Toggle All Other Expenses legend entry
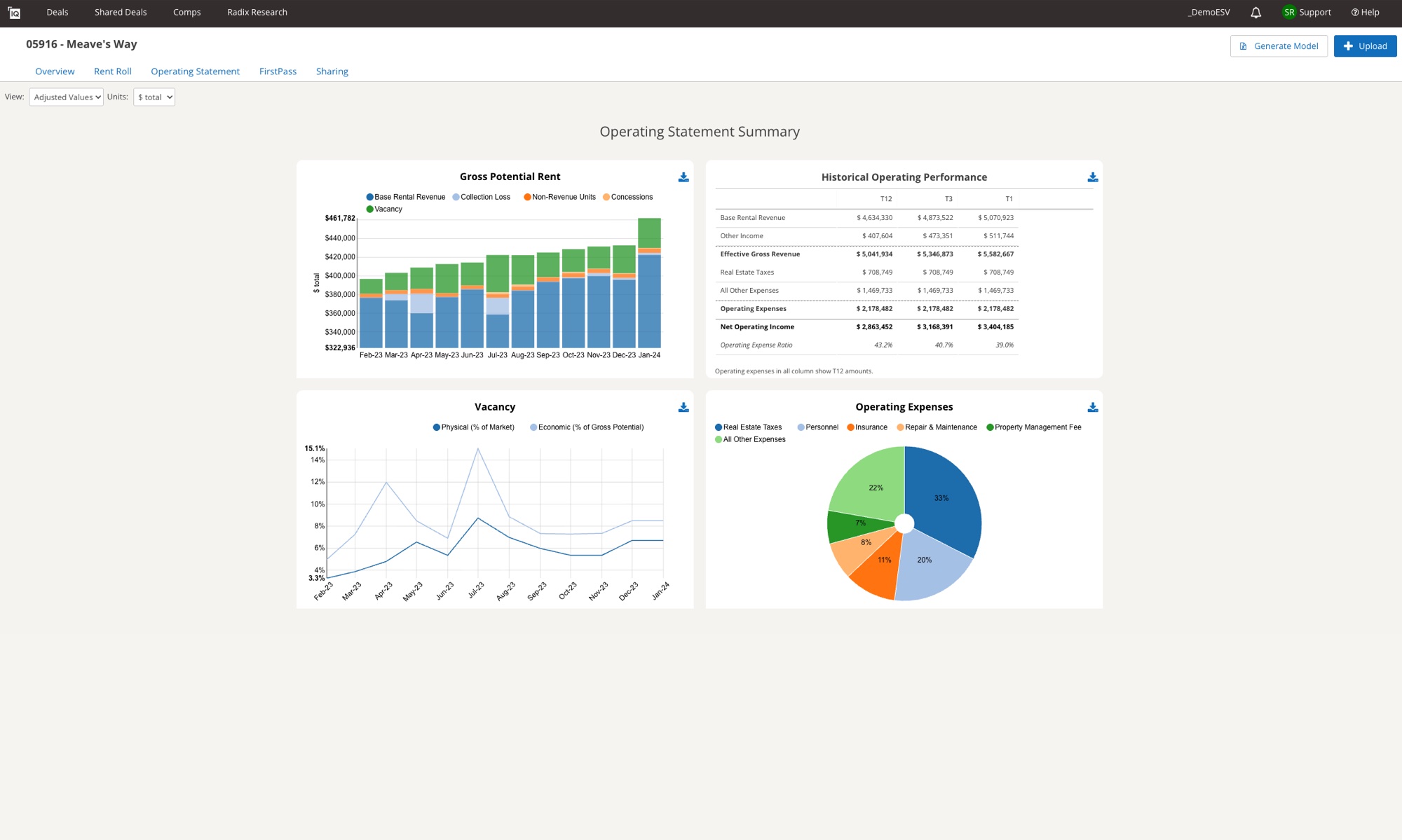 click(750, 439)
